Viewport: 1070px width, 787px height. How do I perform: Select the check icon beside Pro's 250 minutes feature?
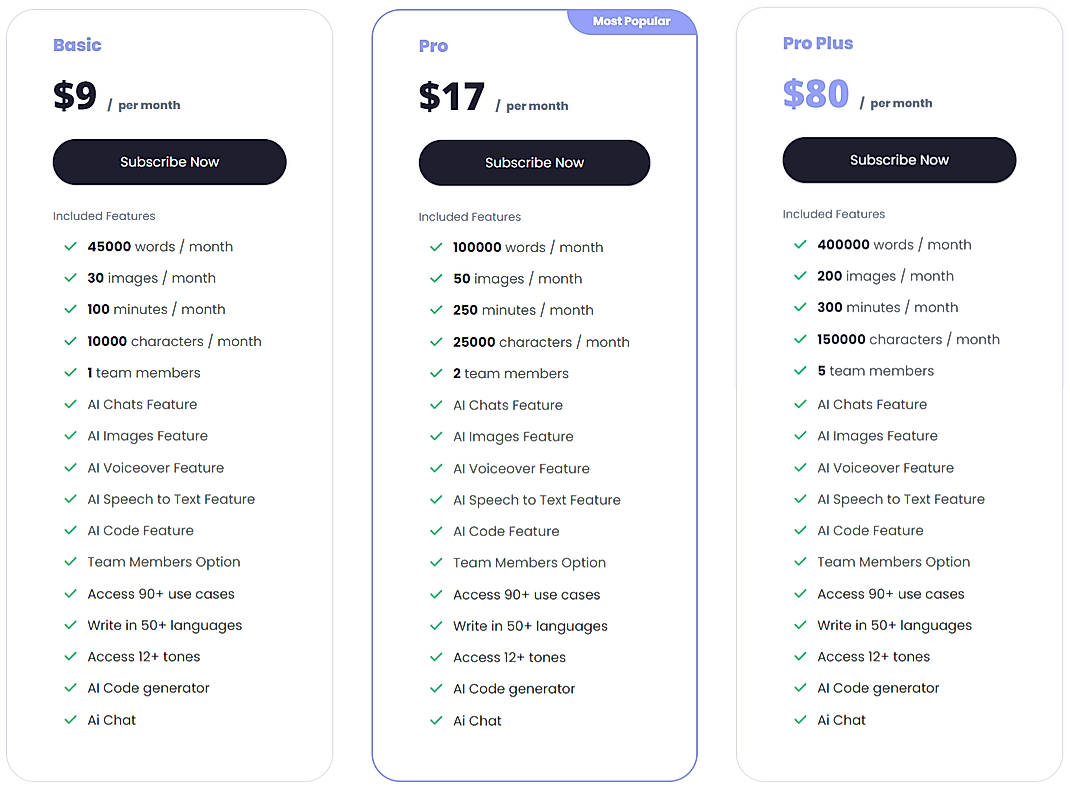tap(436, 310)
